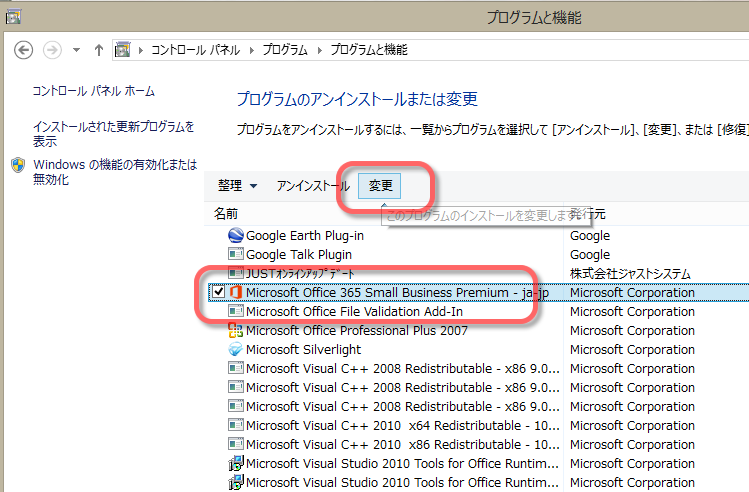749x492 pixels.
Task: Click the プログラムのアンインストールまたは変更 heading
Action: point(357,99)
